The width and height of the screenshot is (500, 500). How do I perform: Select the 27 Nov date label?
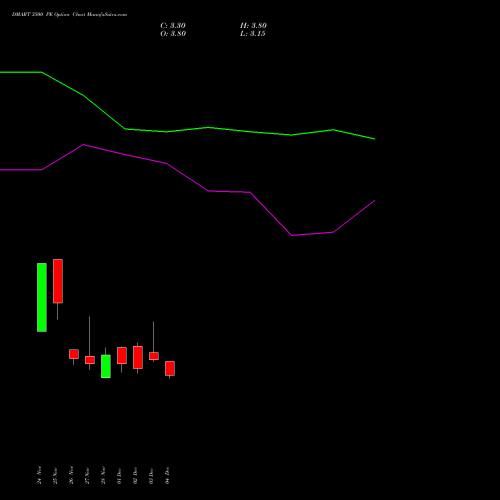point(87,475)
